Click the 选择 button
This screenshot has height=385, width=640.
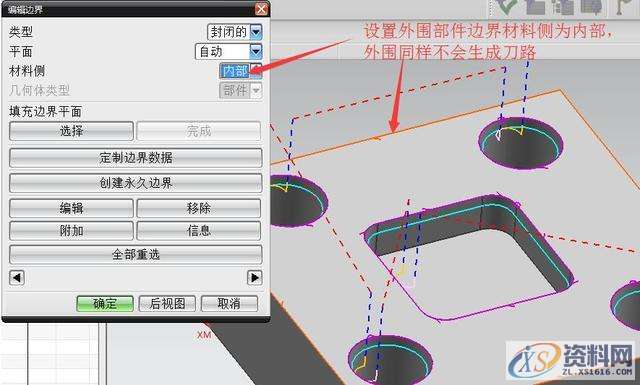coord(71,131)
